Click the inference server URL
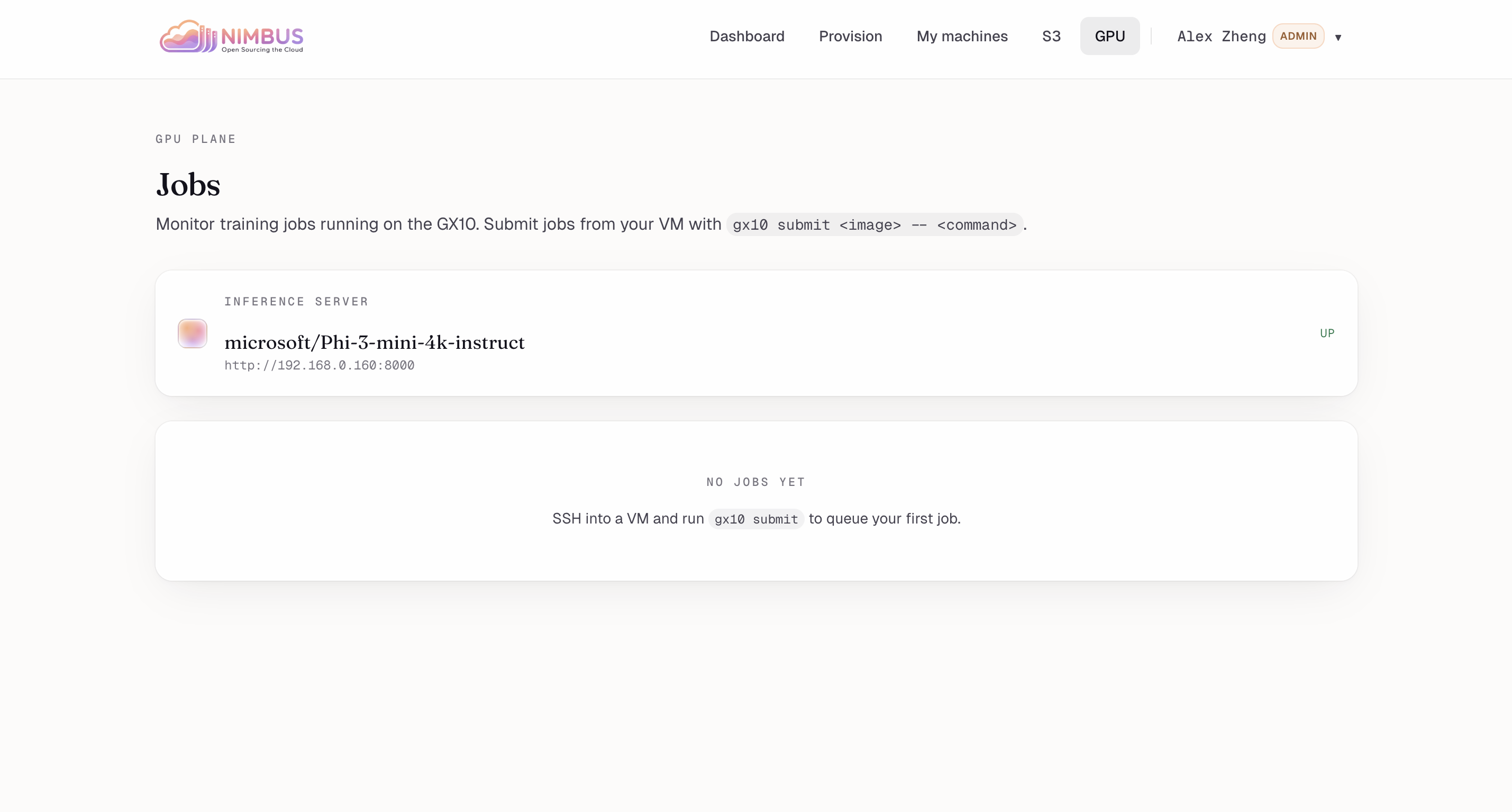 pos(320,365)
